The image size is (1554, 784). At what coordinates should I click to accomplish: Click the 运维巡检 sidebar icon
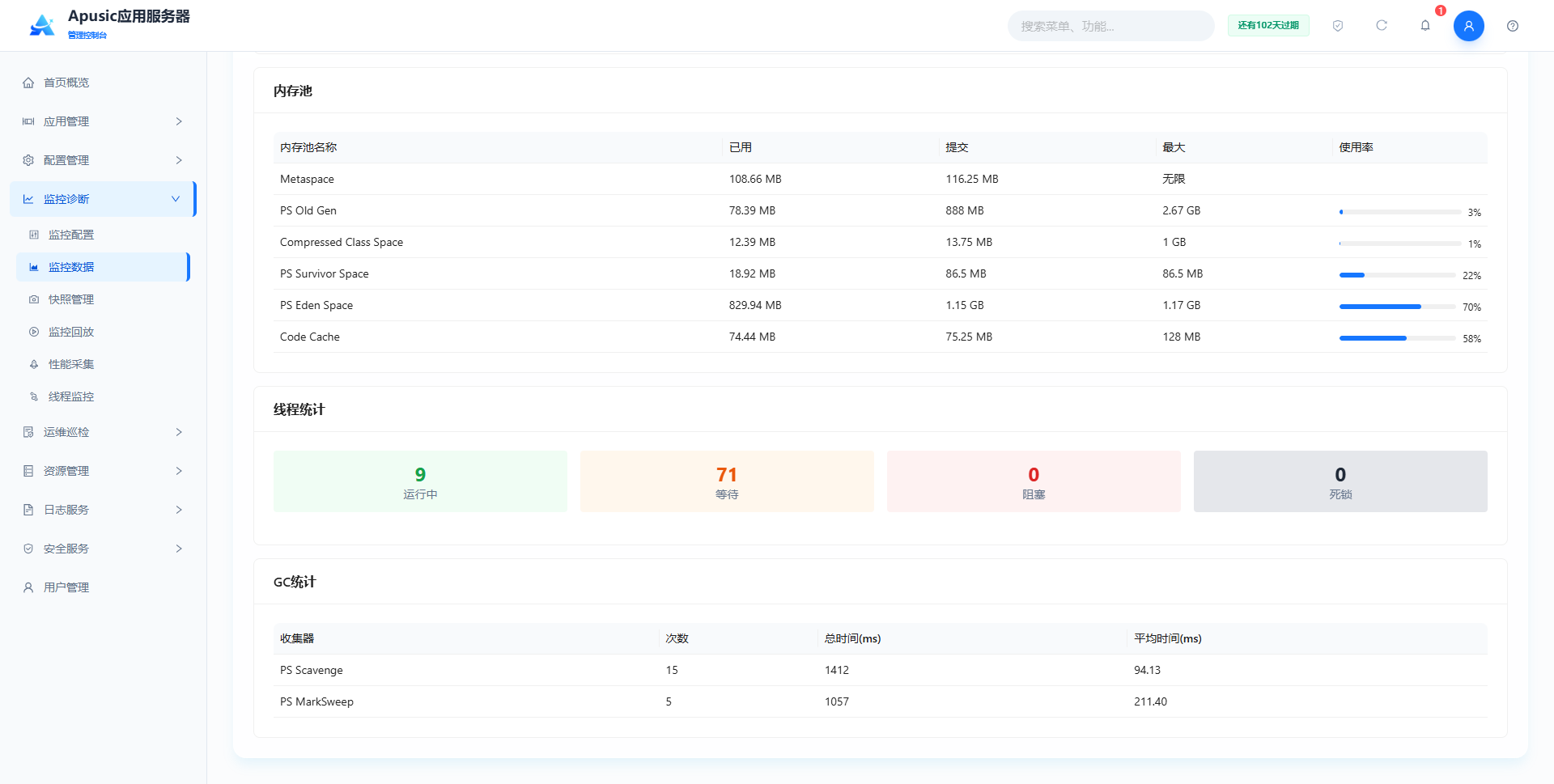[28, 432]
